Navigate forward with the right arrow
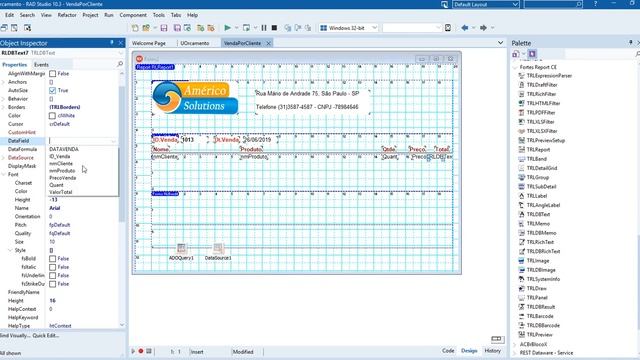The image size is (640, 360). [483, 28]
